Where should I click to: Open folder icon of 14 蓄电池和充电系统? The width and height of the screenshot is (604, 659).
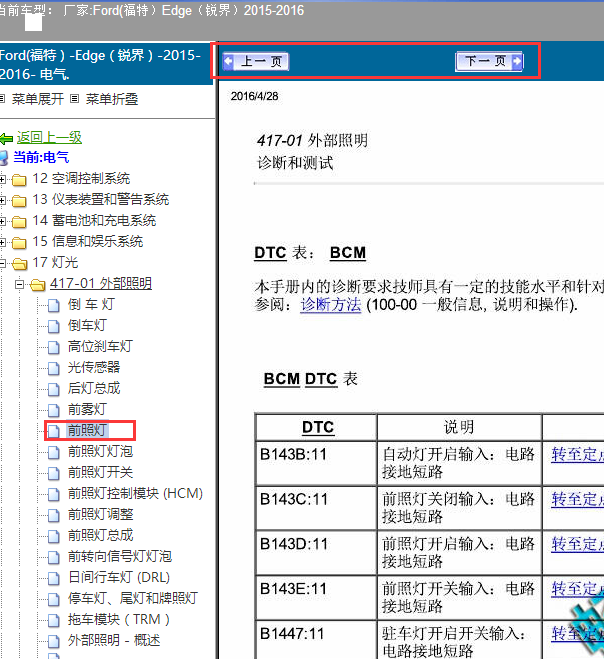19,222
